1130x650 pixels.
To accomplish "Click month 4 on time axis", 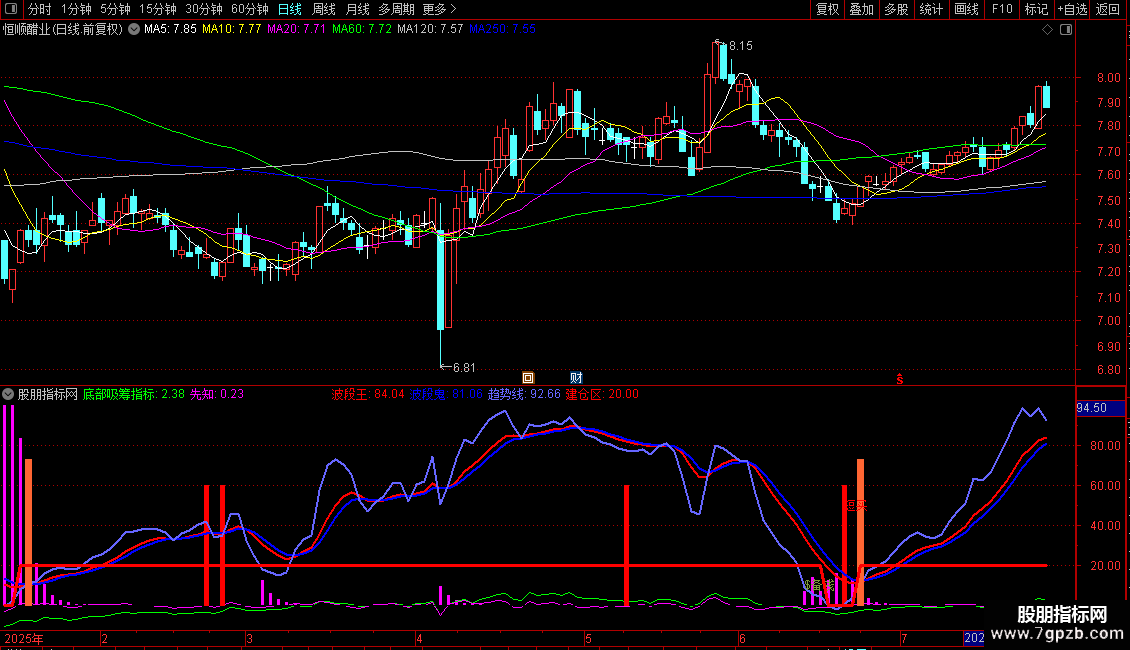I will tap(419, 638).
